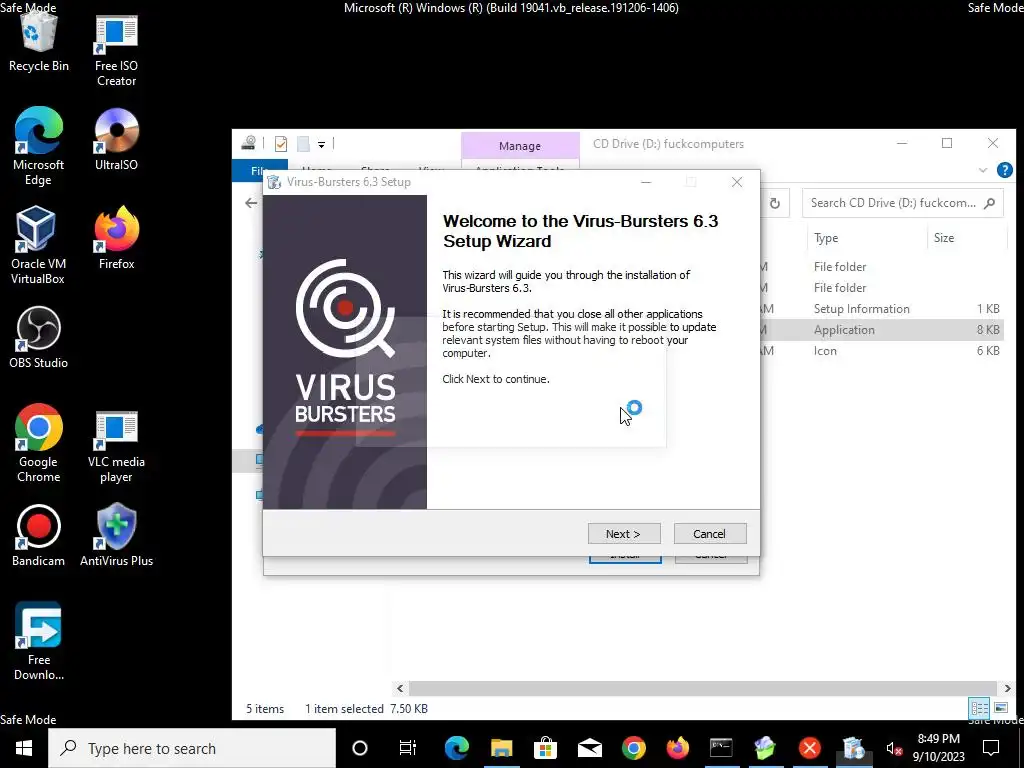Select the Free ISO Creator shortcut

click(116, 51)
